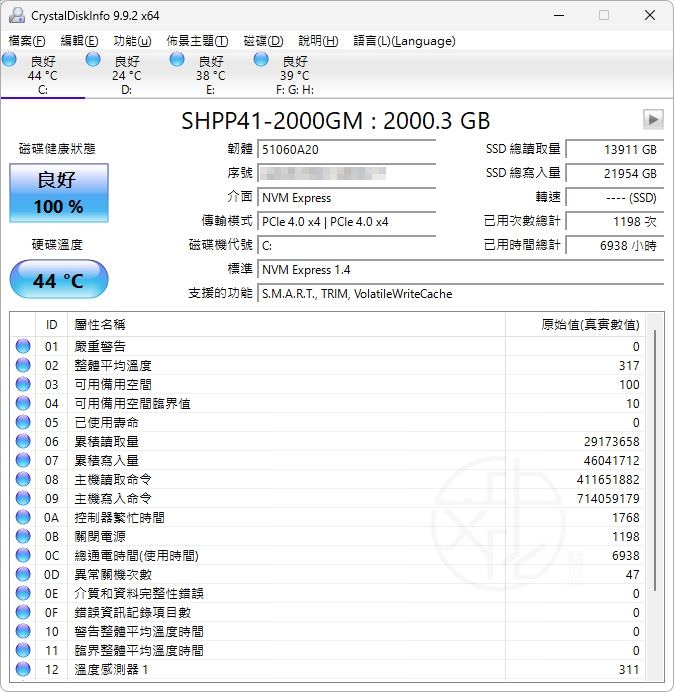Viewport: 674px width, 692px height.
Task: Open the 說明(H) menu
Action: (318, 41)
